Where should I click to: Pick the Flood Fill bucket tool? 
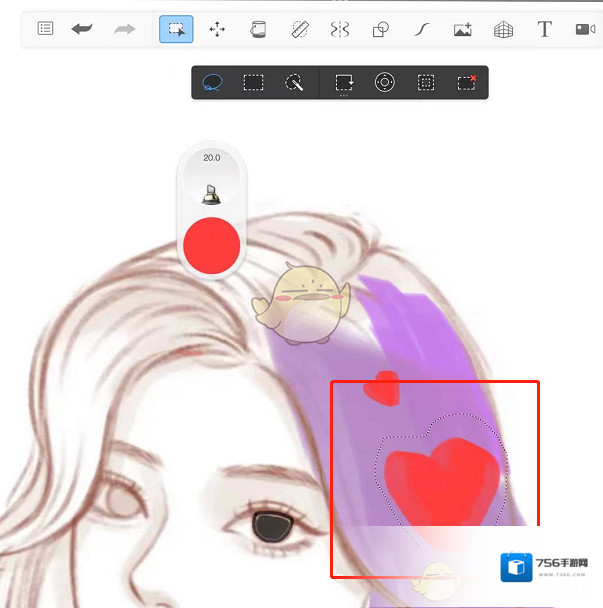258,29
